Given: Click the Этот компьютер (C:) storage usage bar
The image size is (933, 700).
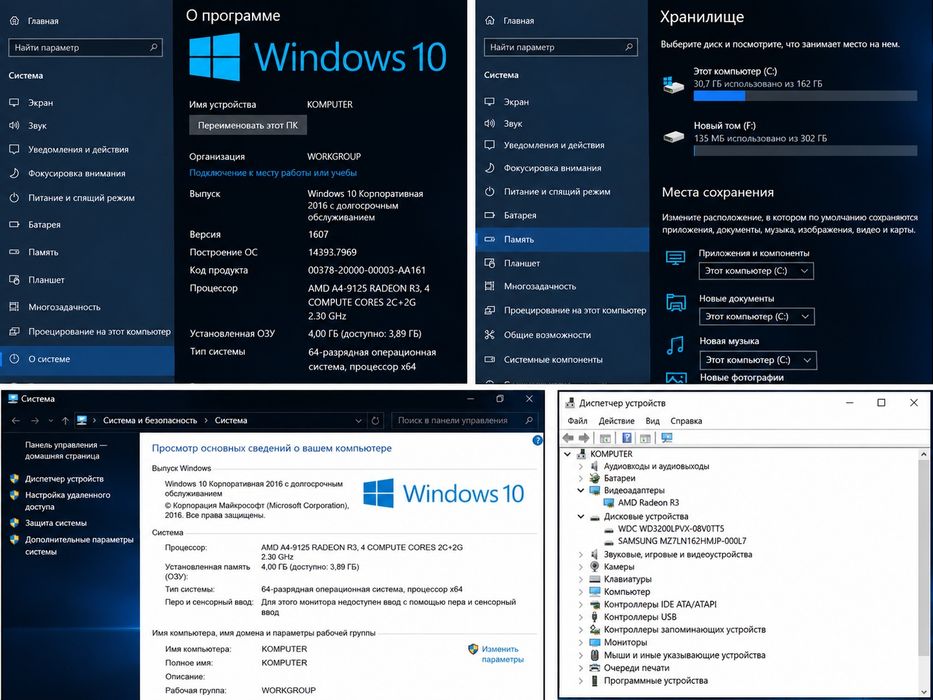Looking at the screenshot, I should 805,96.
